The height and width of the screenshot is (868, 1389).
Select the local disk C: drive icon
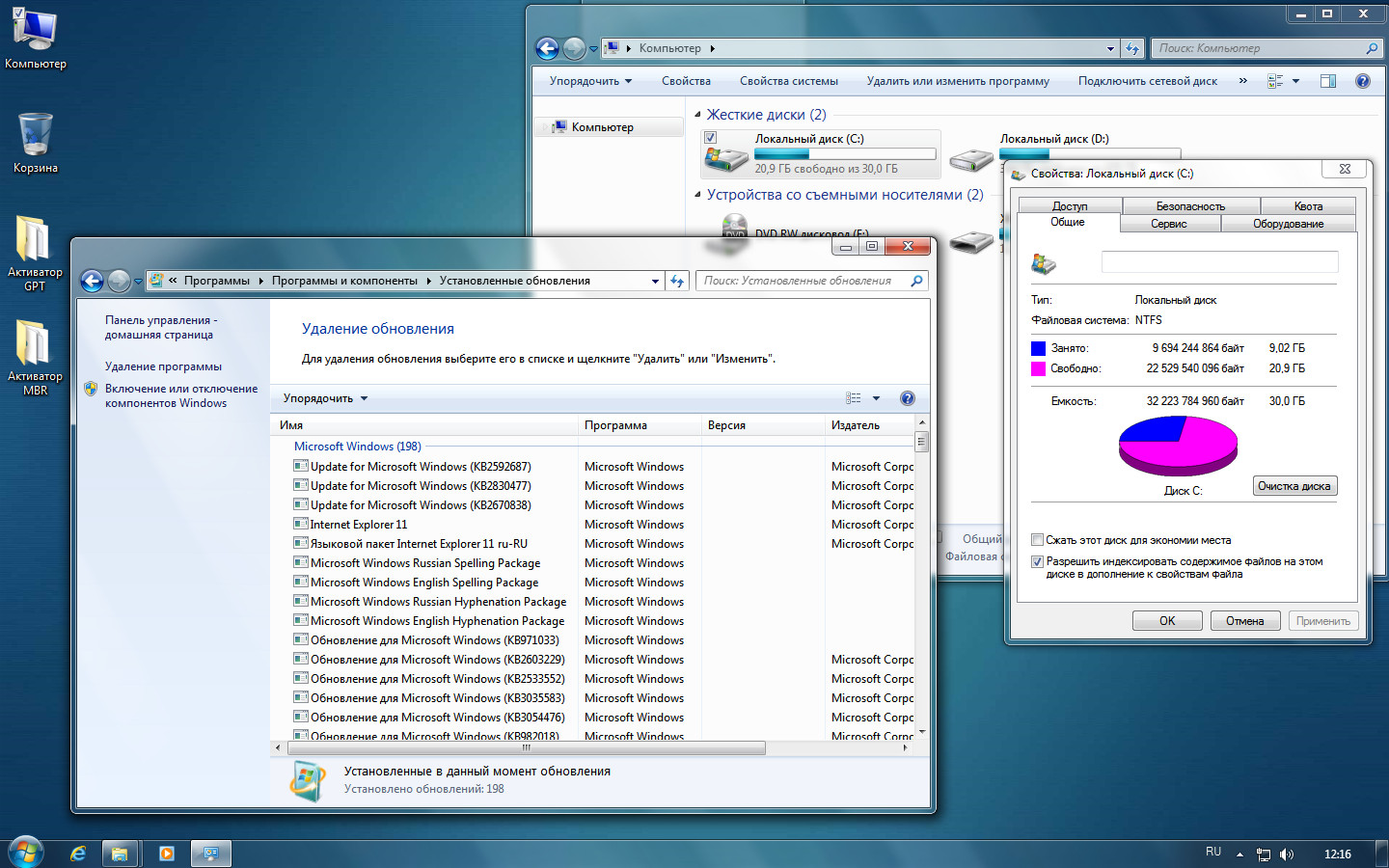click(x=727, y=156)
